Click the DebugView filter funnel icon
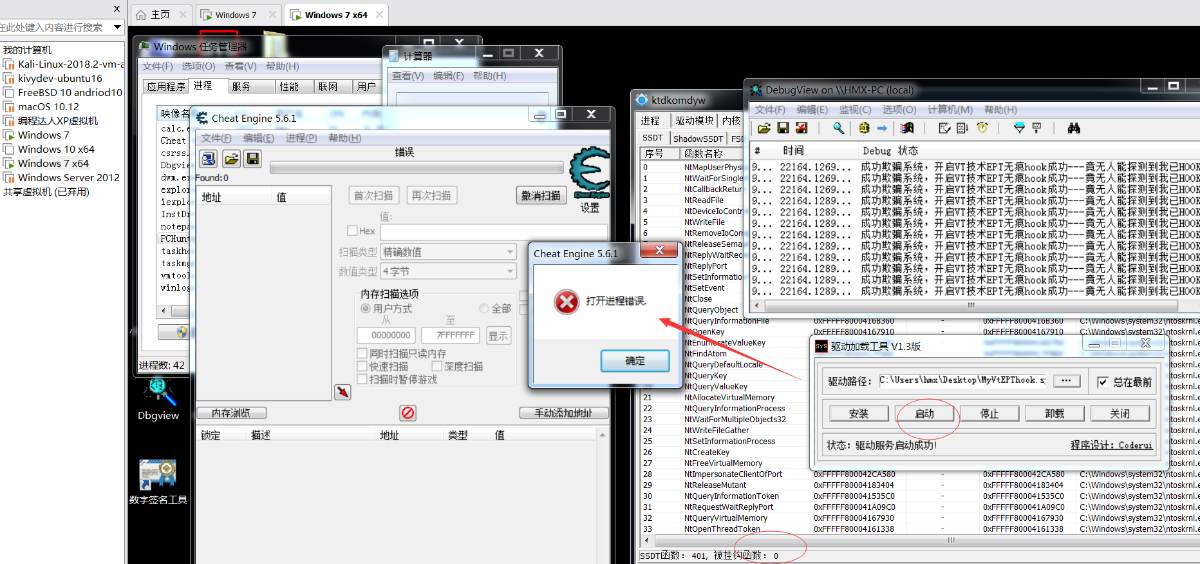This screenshot has width=1200, height=564. pyautogui.click(x=1019, y=128)
